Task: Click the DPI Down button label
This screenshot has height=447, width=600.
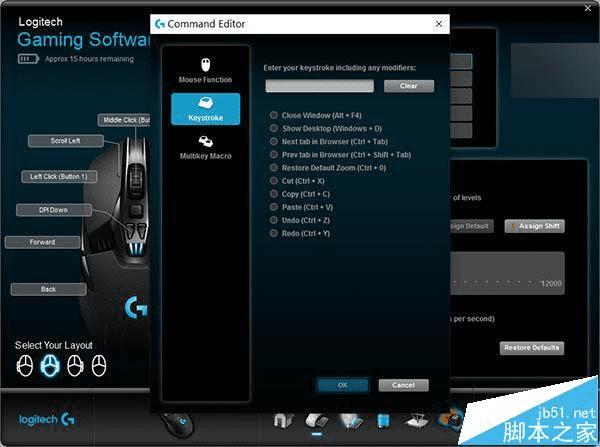Action: [54, 210]
